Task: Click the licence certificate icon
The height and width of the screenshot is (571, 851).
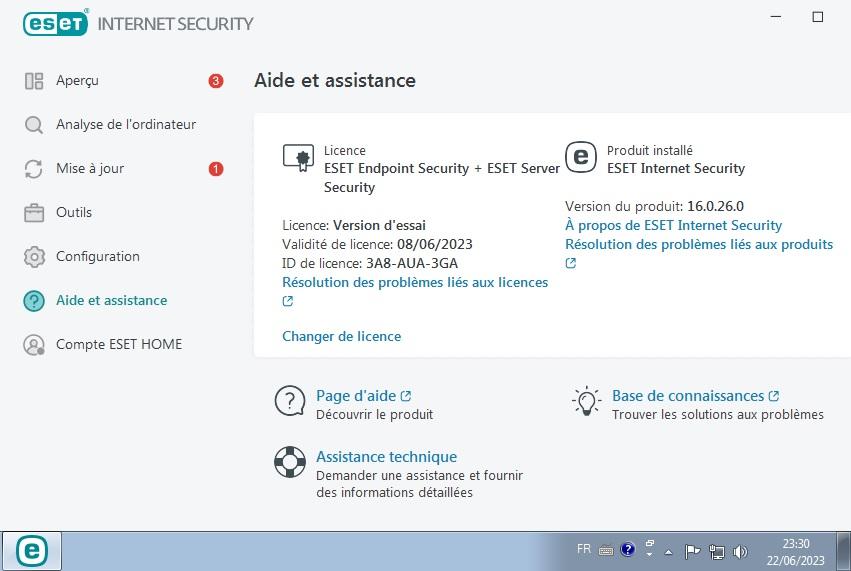Action: coord(298,158)
